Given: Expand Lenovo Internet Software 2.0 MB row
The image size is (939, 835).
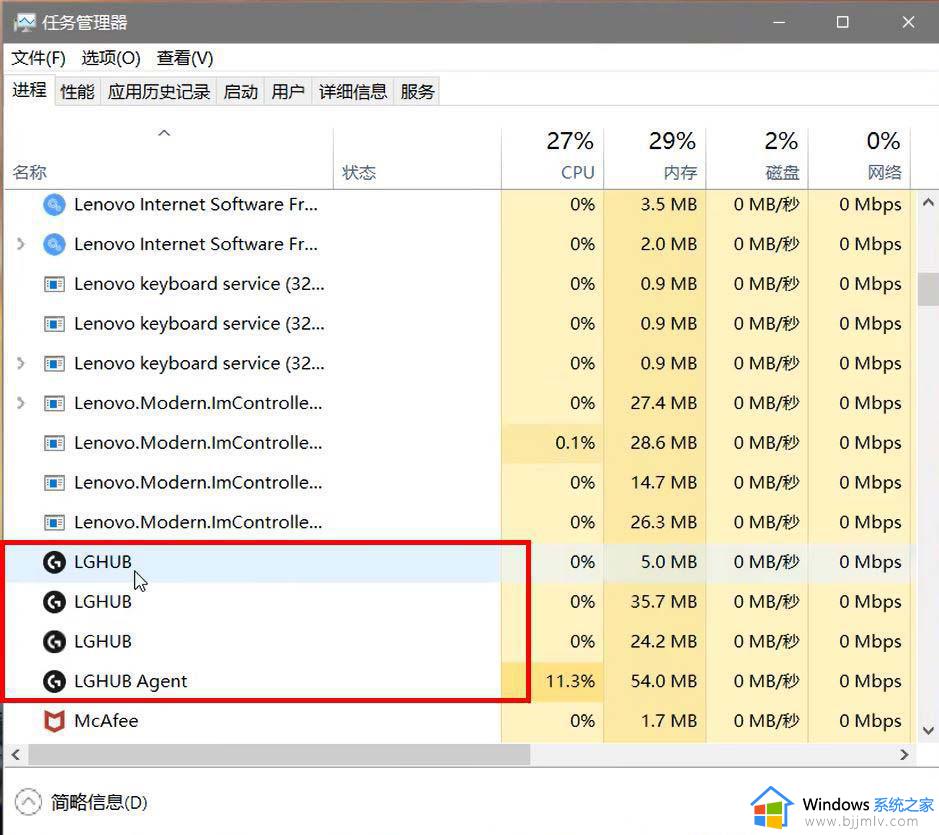Looking at the screenshot, I should click(20, 244).
